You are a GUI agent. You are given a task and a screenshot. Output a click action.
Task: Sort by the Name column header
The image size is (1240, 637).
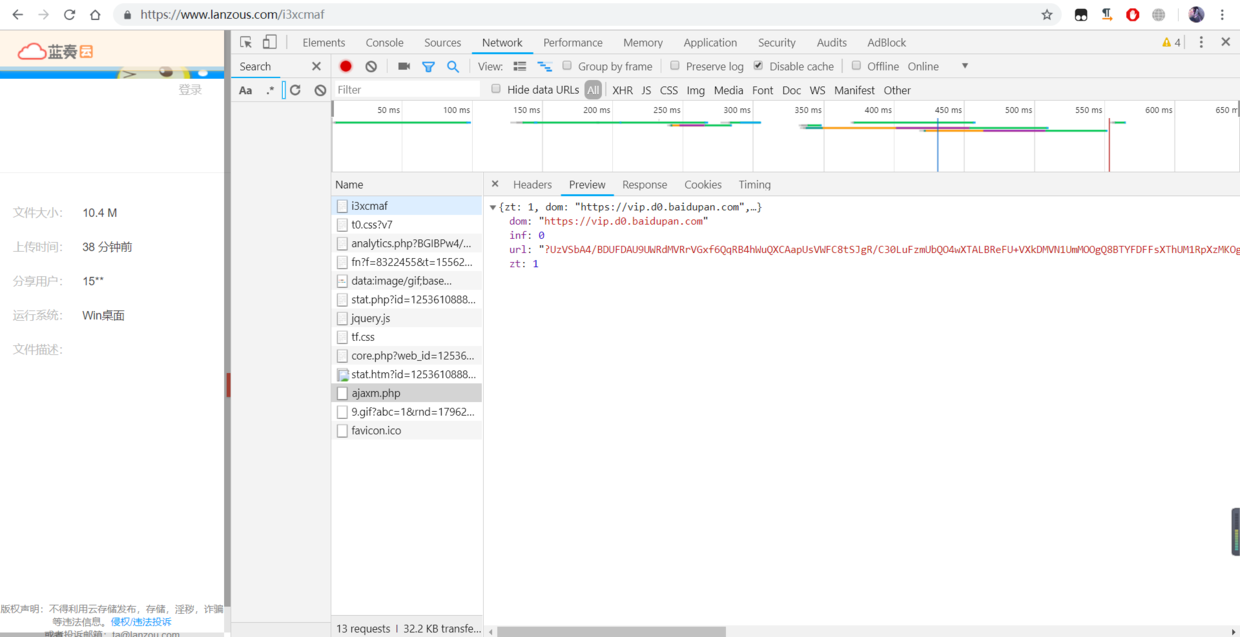tap(407, 184)
